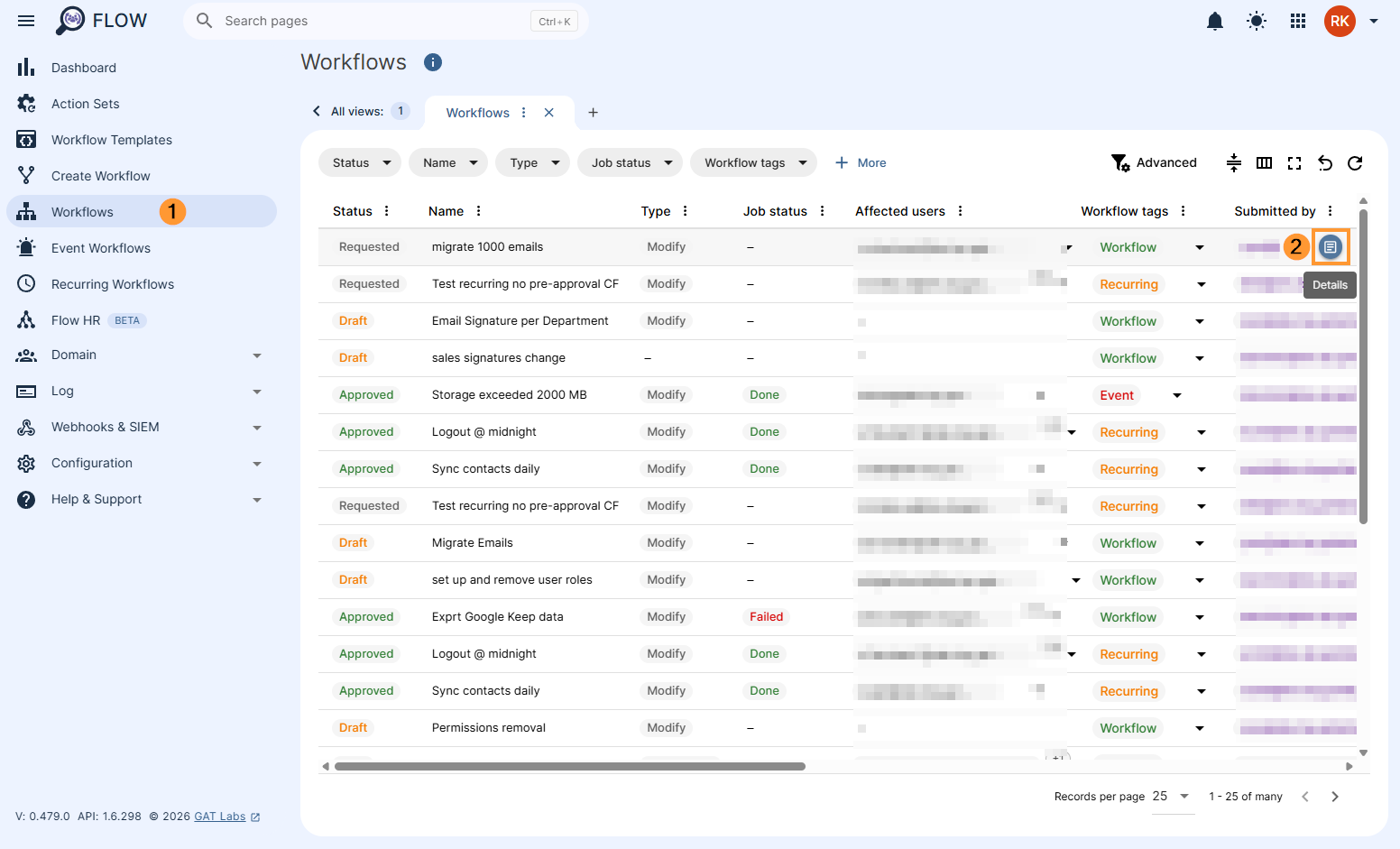Screen dimensions: 1400x849
Task: Go to next page of records
Action: pyautogui.click(x=1335, y=797)
